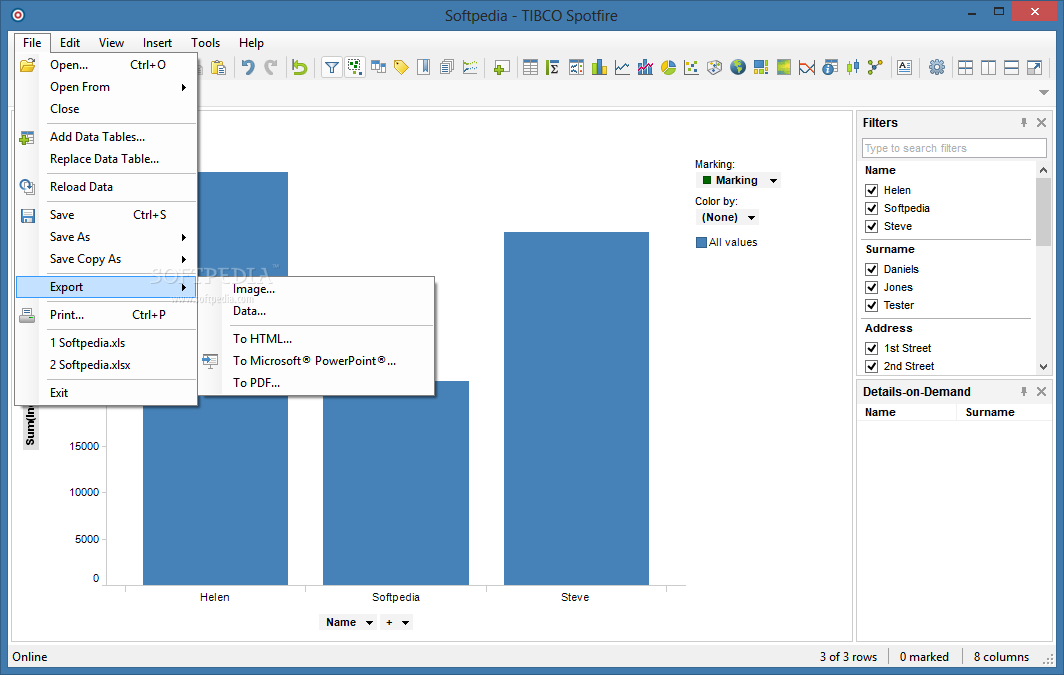
Task: Create a Parallel Coordinate Plot visualization
Action: 807,67
